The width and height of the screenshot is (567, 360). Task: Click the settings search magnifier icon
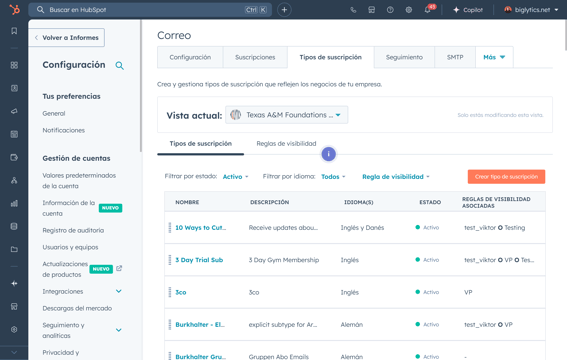(x=119, y=65)
